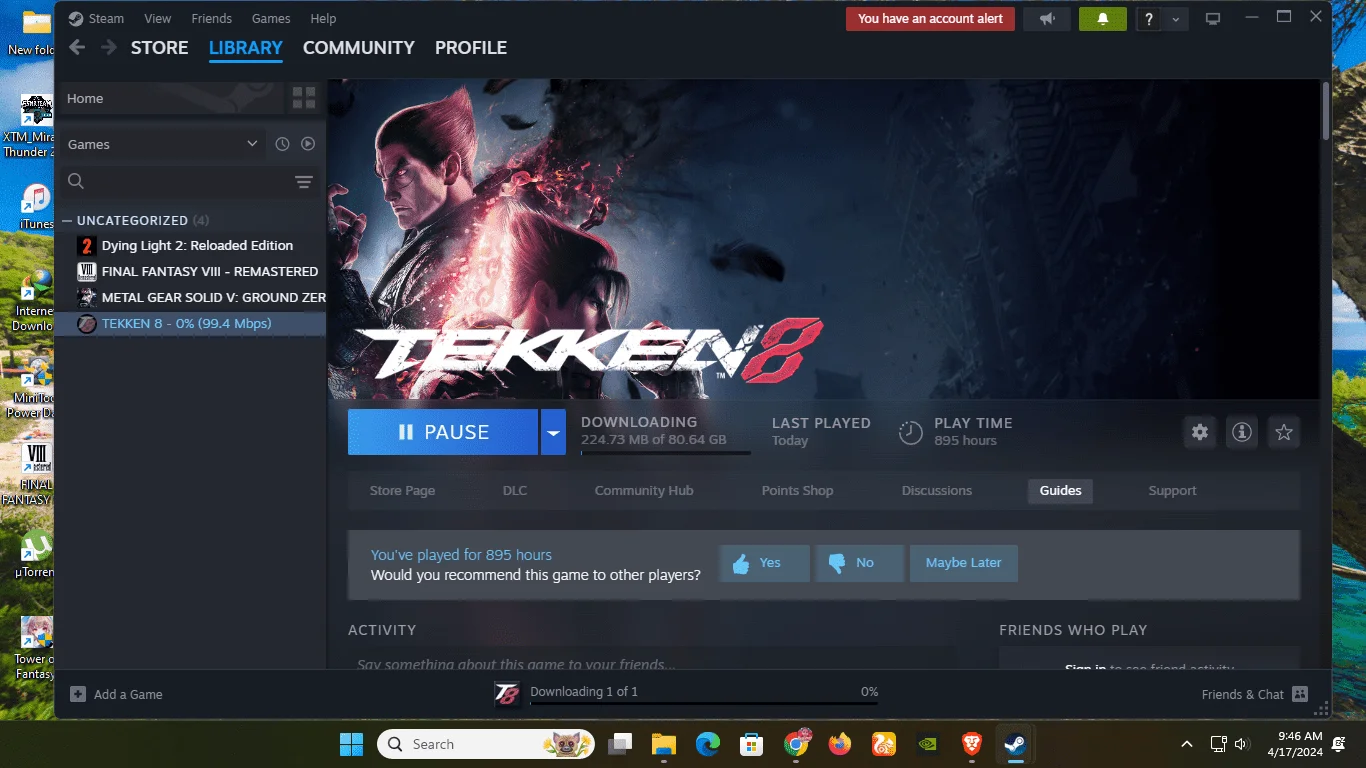Go to the PROFILE section
Screen dimensions: 1366x768
tap(471, 48)
